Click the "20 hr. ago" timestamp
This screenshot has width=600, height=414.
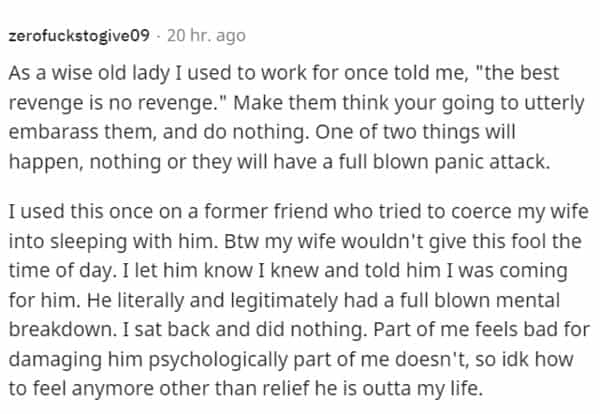[x=204, y=37]
